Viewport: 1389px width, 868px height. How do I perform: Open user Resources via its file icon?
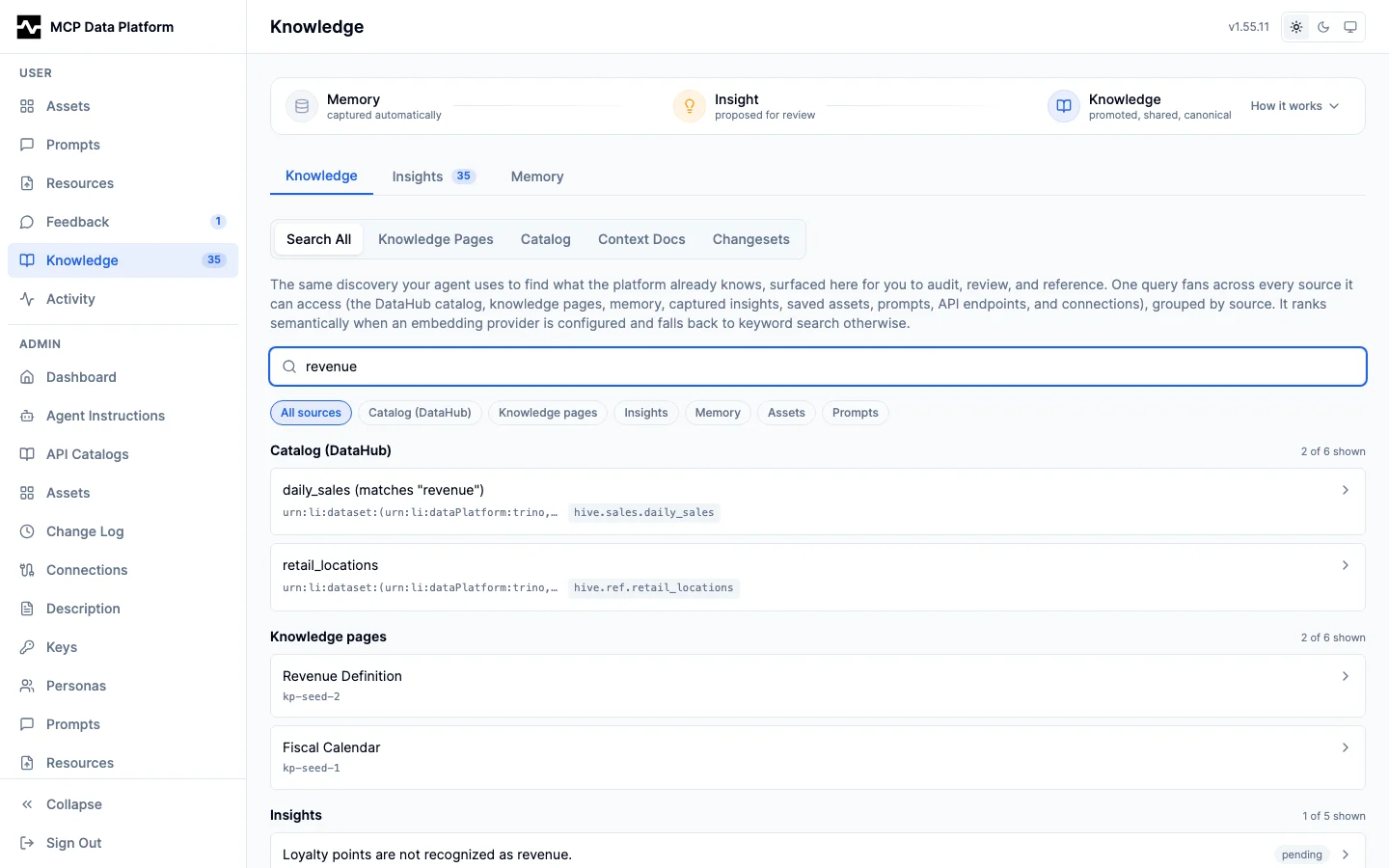click(x=27, y=183)
